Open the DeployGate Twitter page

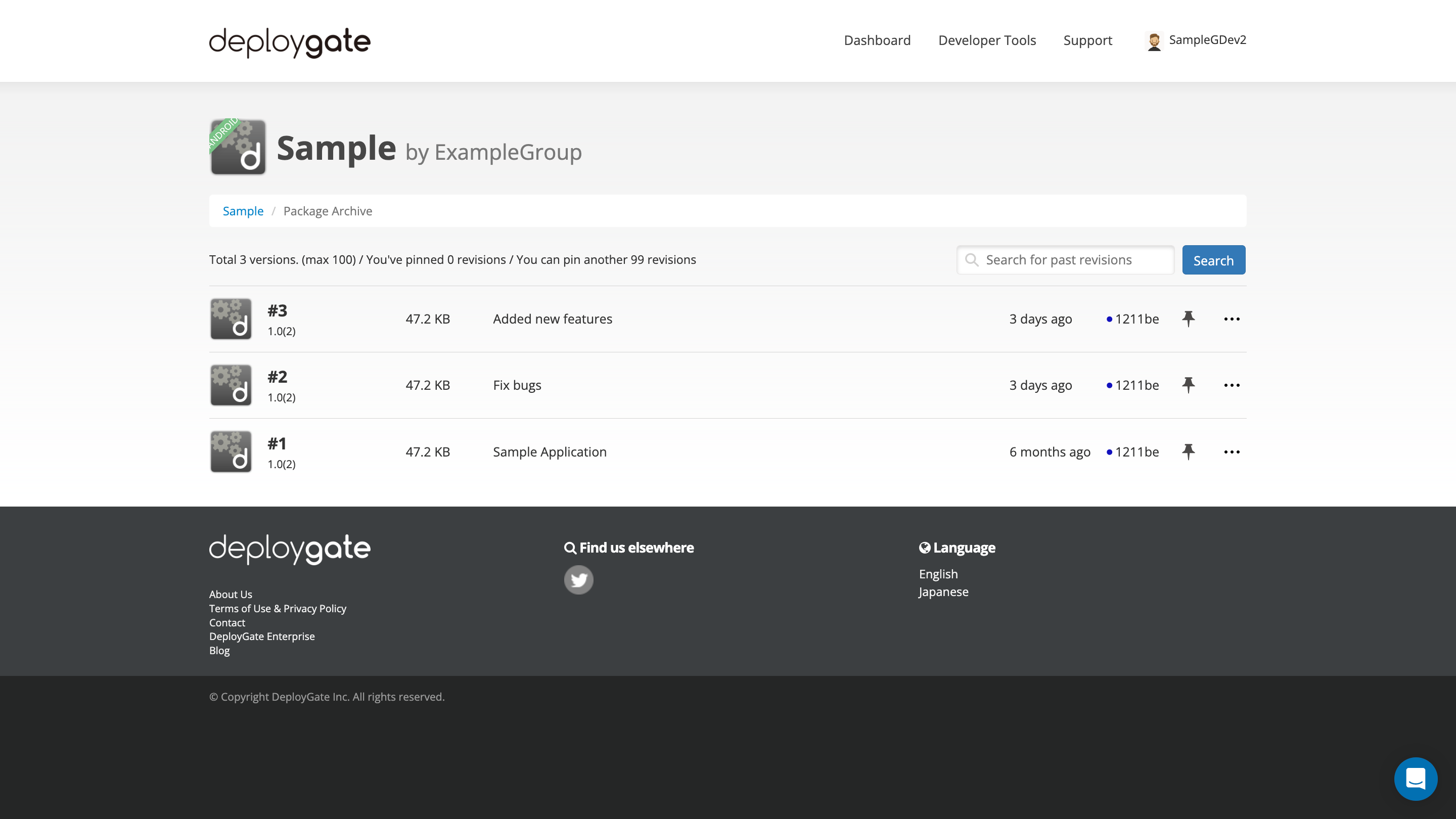tap(578, 579)
